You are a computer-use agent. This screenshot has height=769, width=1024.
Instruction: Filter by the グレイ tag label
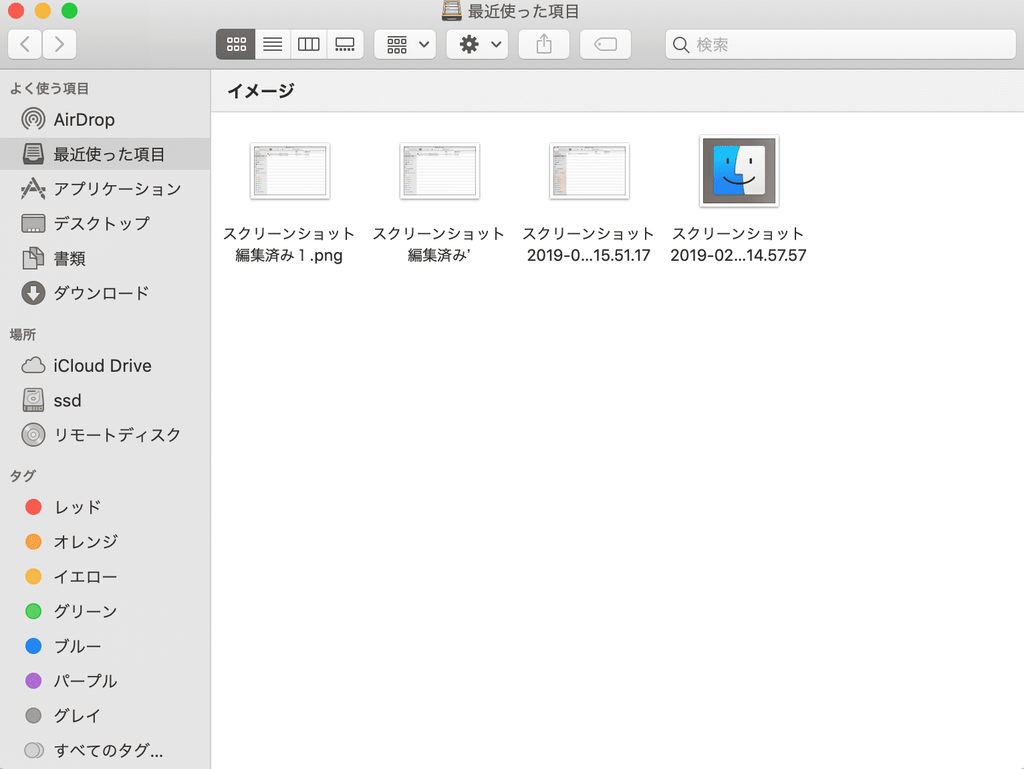(78, 715)
